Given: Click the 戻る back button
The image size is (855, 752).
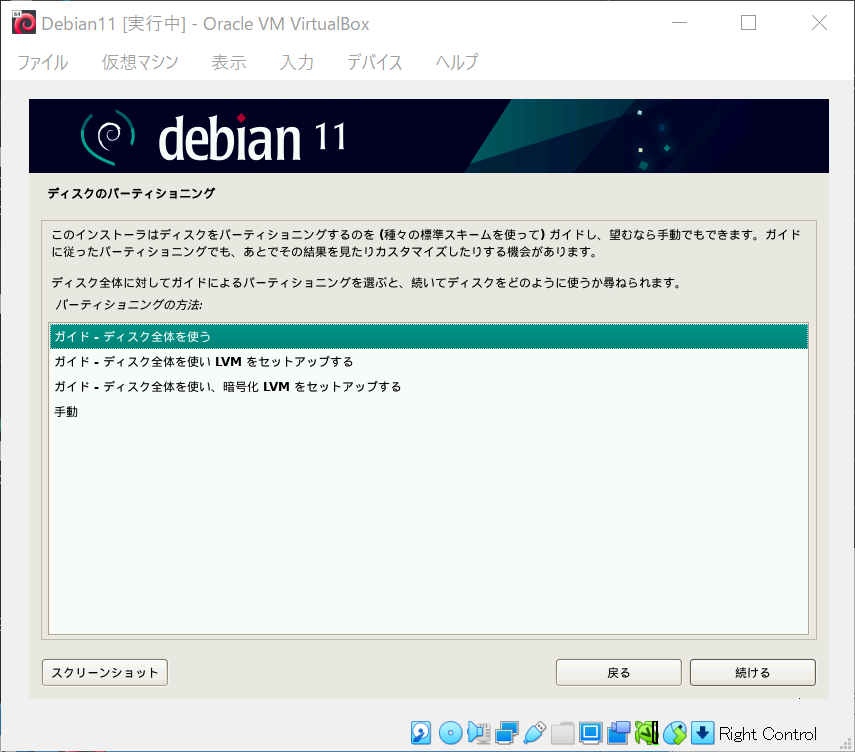Looking at the screenshot, I should 618,672.
